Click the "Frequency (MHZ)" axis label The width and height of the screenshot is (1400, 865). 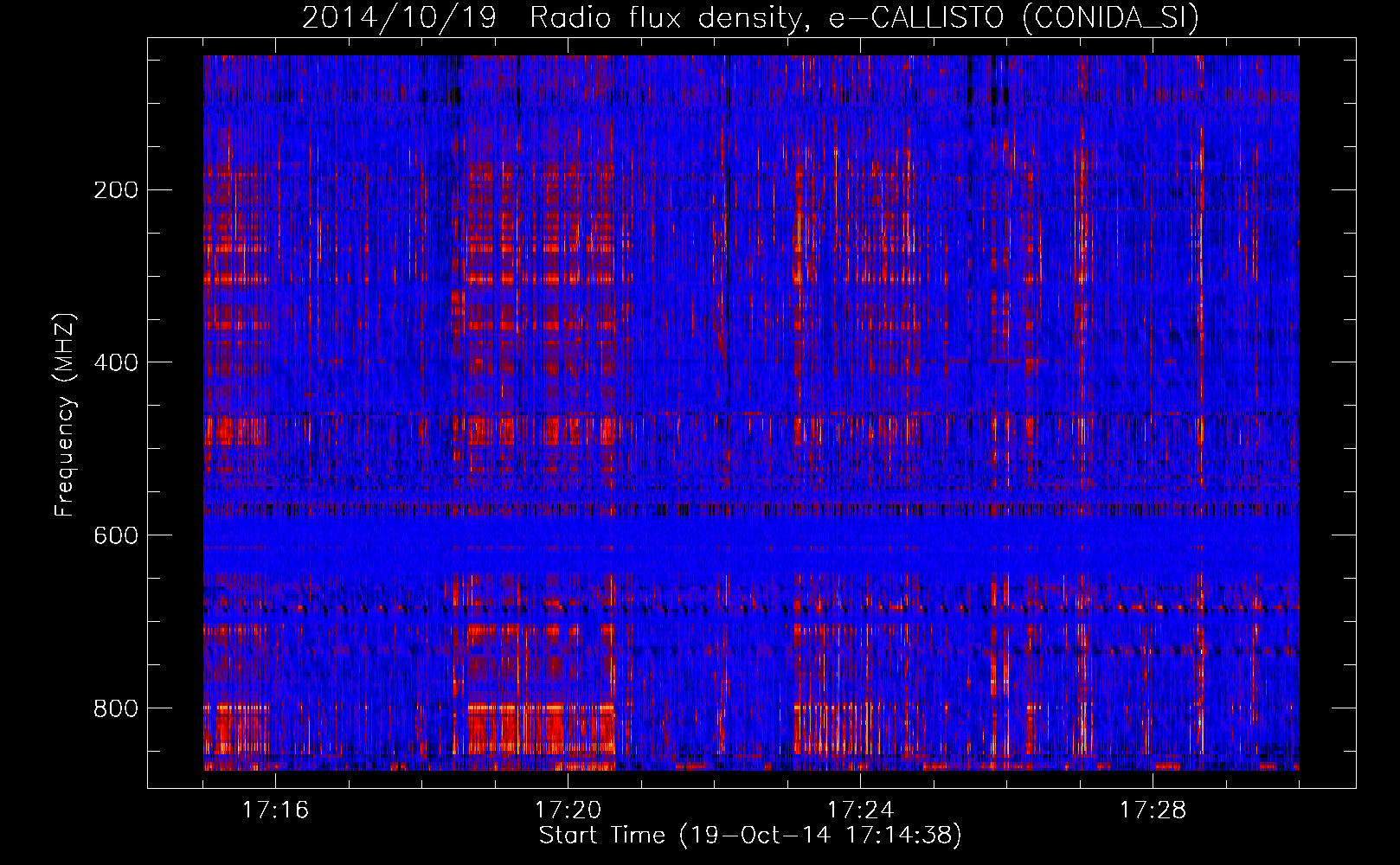coord(65,415)
